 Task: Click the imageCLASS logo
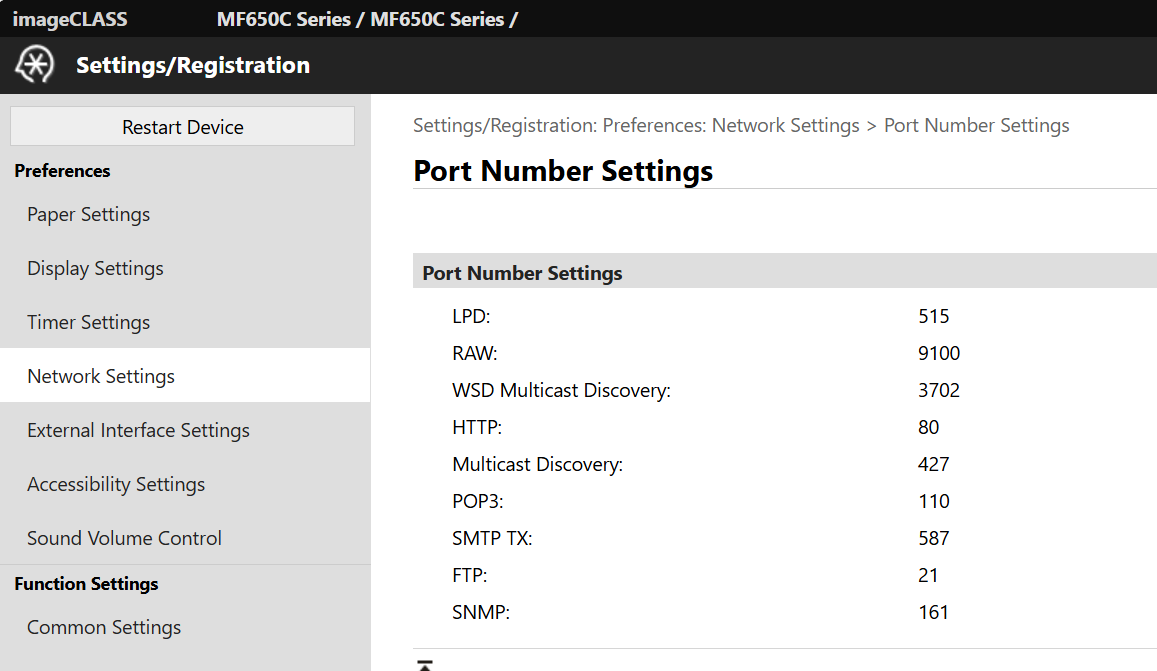point(70,19)
